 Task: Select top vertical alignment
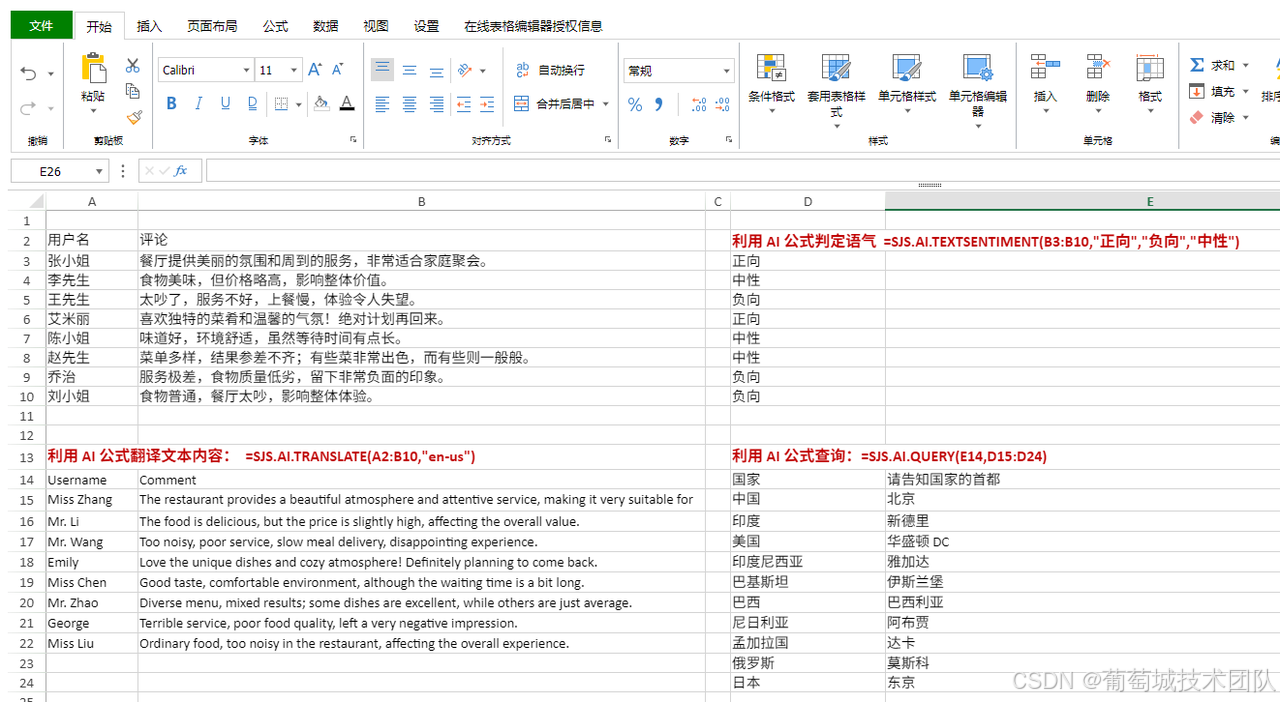click(x=382, y=70)
